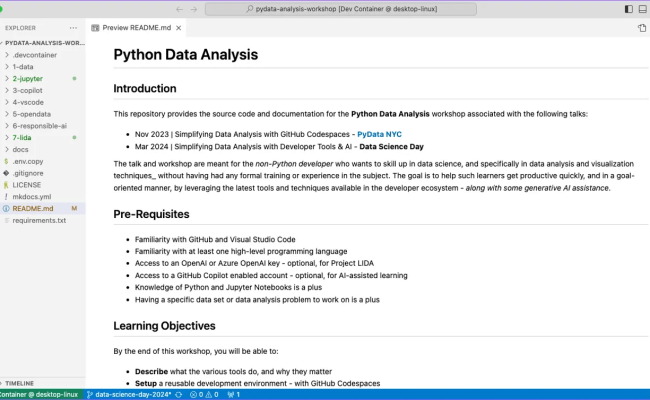Click the Python Data Analysis heading
The image size is (650, 400).
pos(186,55)
